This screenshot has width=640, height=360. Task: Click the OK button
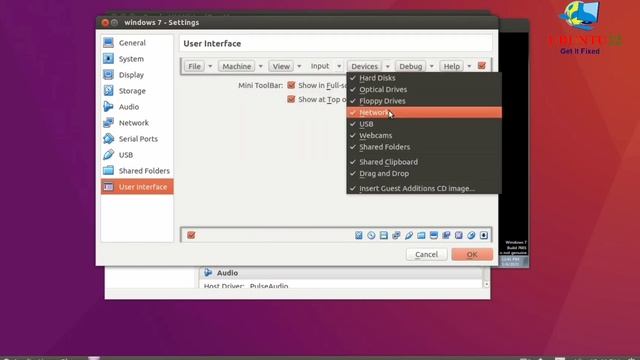[472, 254]
